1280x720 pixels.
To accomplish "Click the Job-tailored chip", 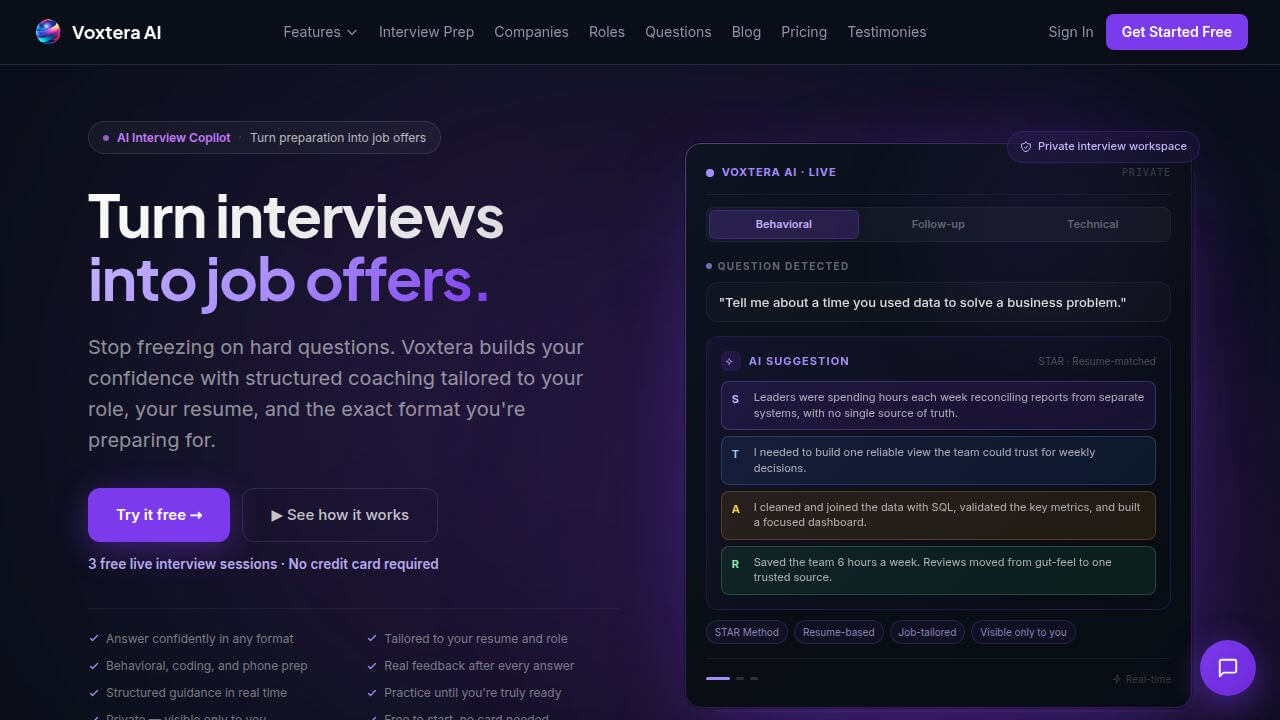I will (927, 632).
